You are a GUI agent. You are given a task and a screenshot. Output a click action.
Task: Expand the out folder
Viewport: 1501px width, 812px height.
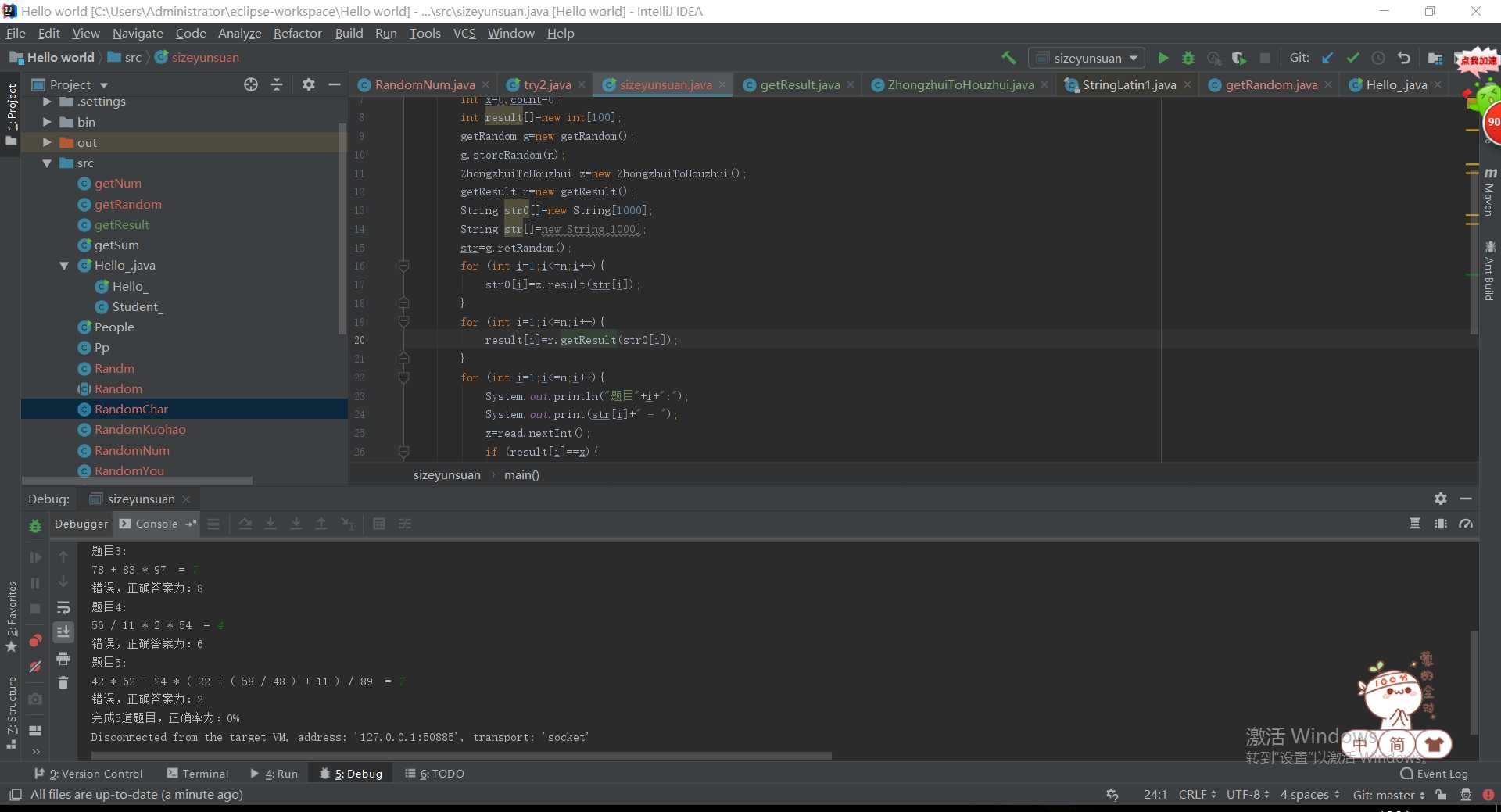[x=47, y=142]
